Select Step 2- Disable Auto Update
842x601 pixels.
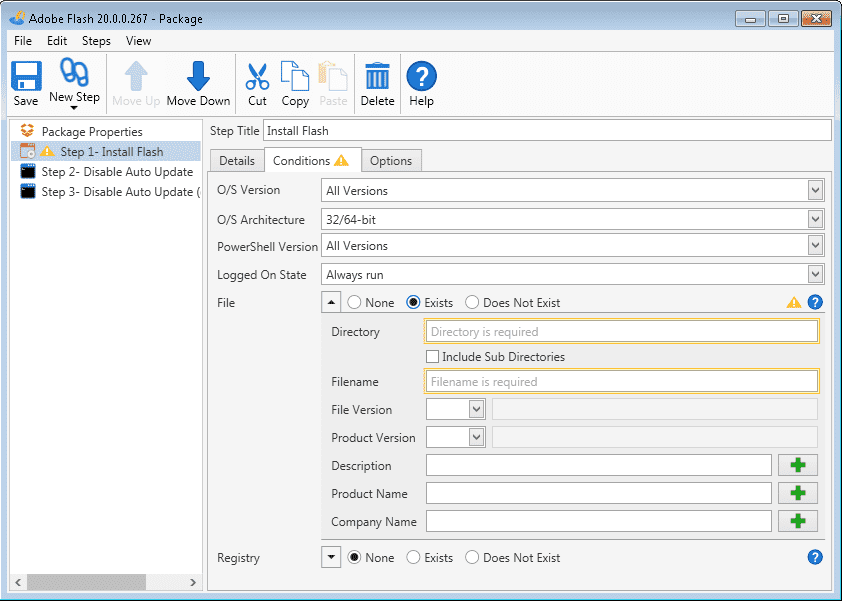click(117, 171)
